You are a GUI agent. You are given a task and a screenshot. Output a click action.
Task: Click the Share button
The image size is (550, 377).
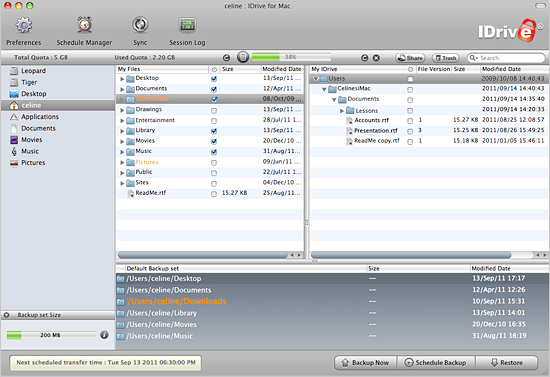[x=410, y=58]
